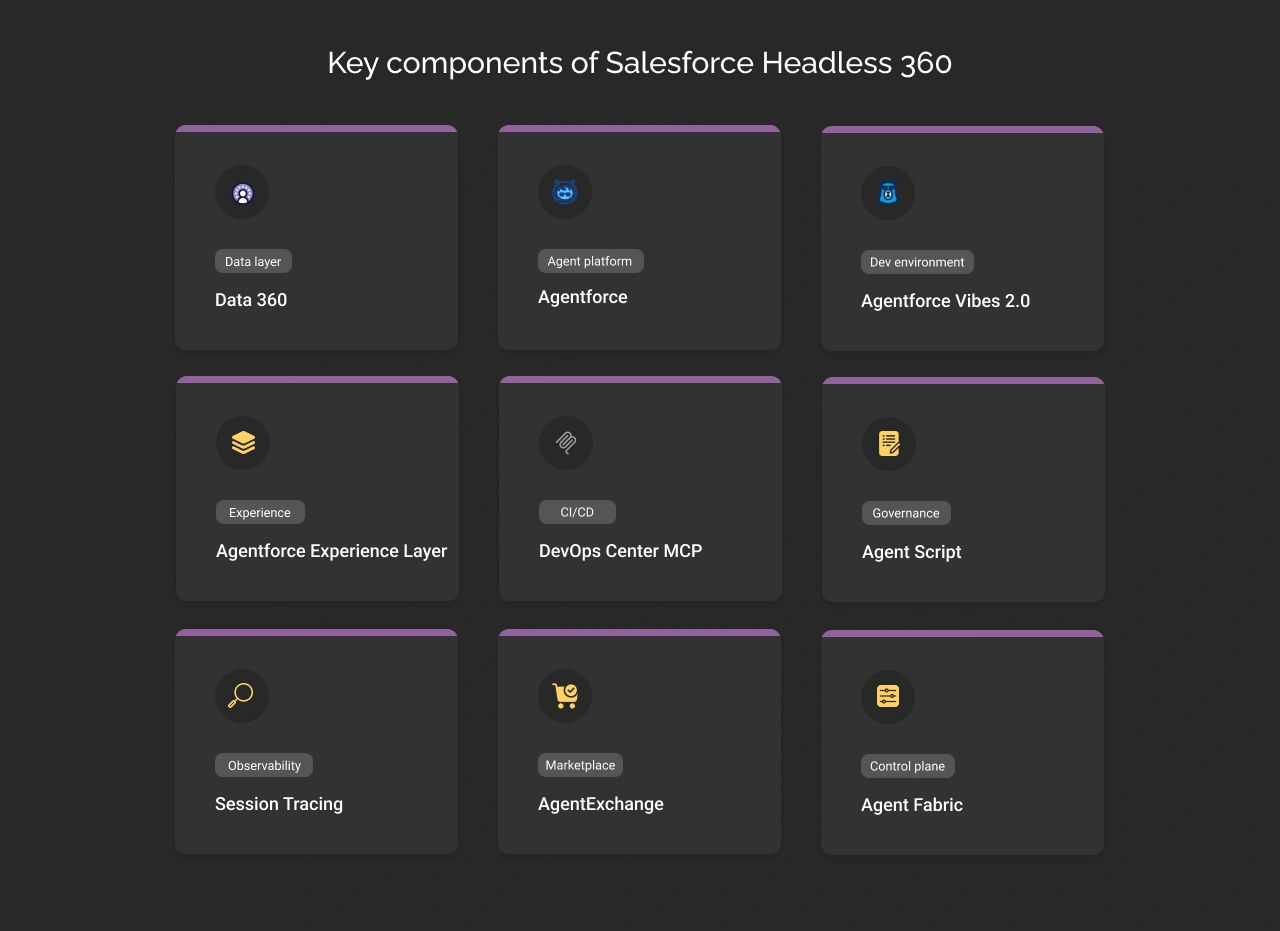Select the AgentExchange shopping cart icon
The height and width of the screenshot is (931, 1280).
tap(565, 696)
